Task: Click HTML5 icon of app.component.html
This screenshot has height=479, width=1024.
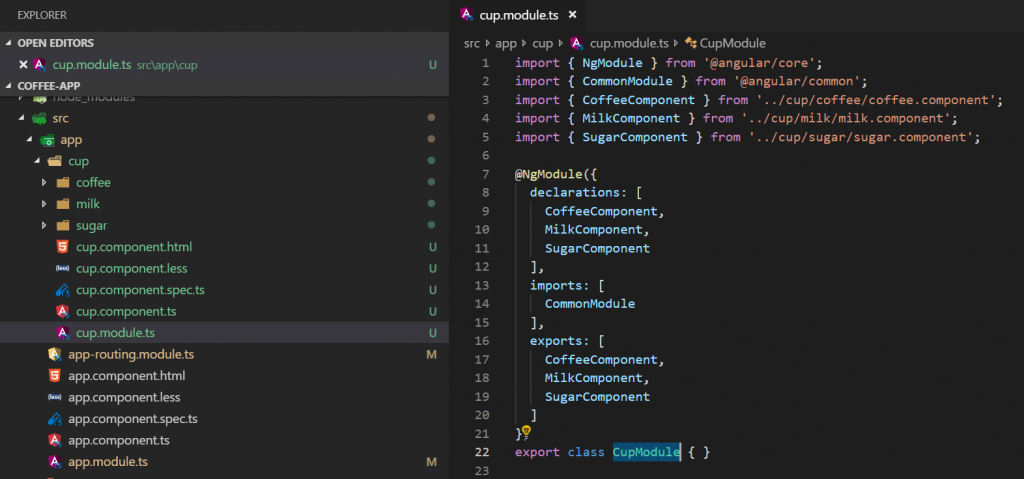Action: coord(55,376)
